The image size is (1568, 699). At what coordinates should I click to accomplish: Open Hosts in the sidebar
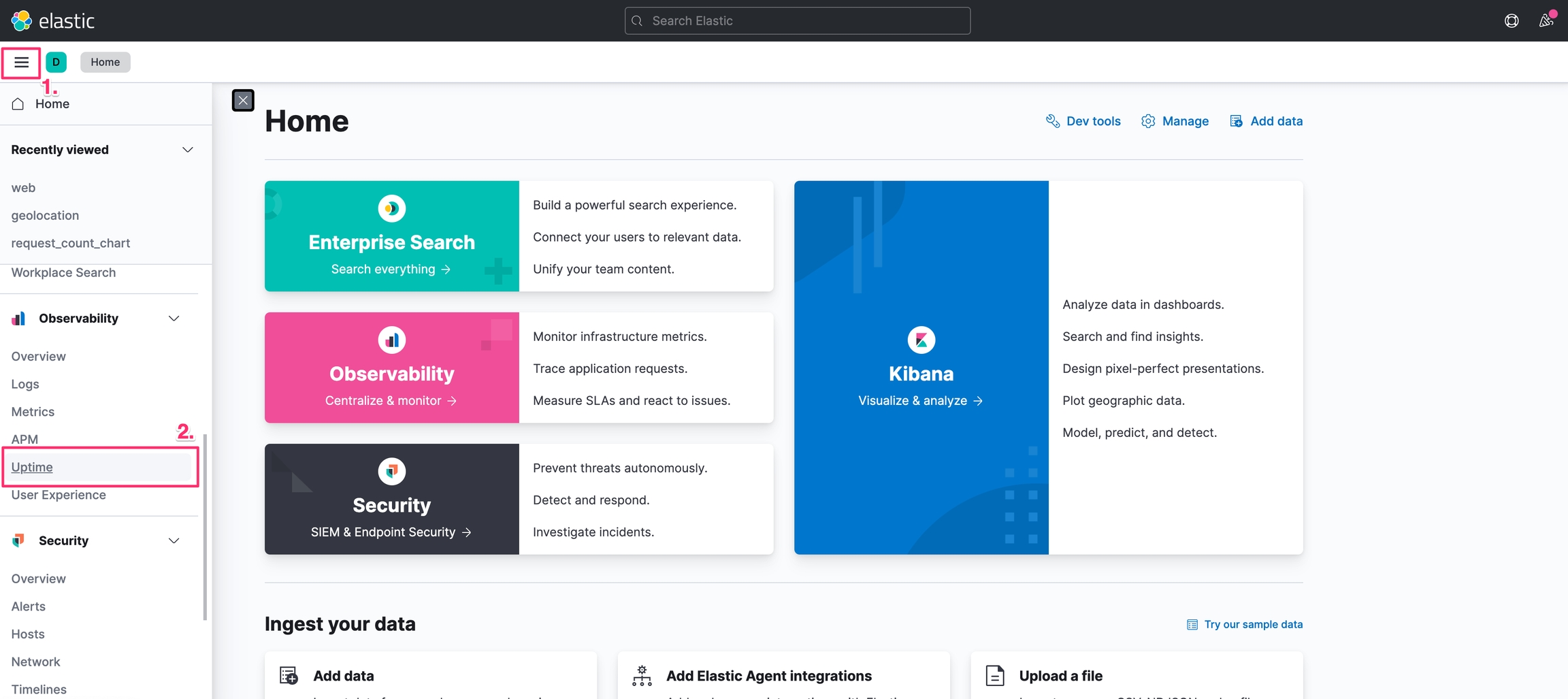[x=28, y=634]
